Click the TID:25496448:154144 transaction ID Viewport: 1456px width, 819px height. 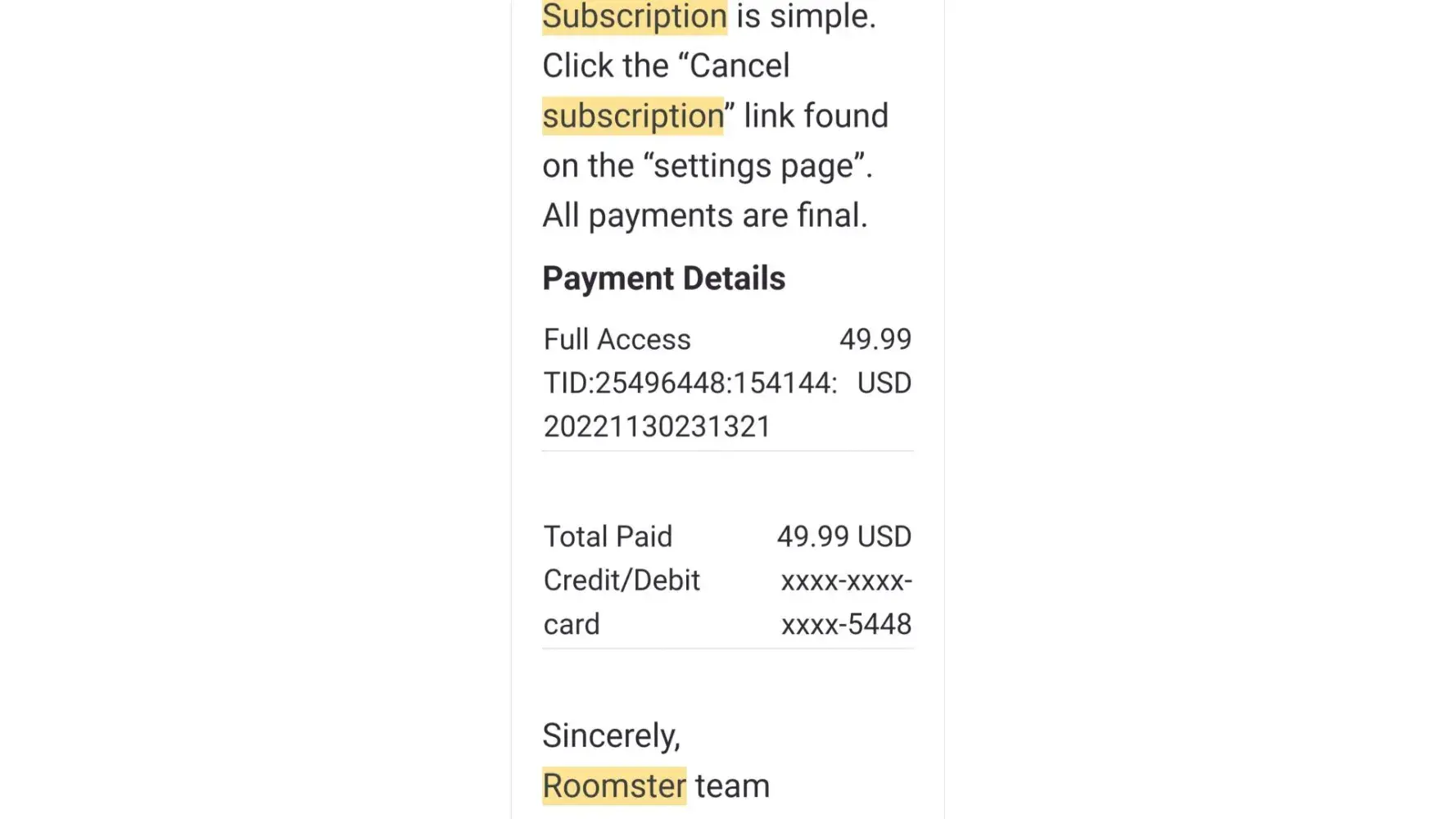[x=690, y=383]
